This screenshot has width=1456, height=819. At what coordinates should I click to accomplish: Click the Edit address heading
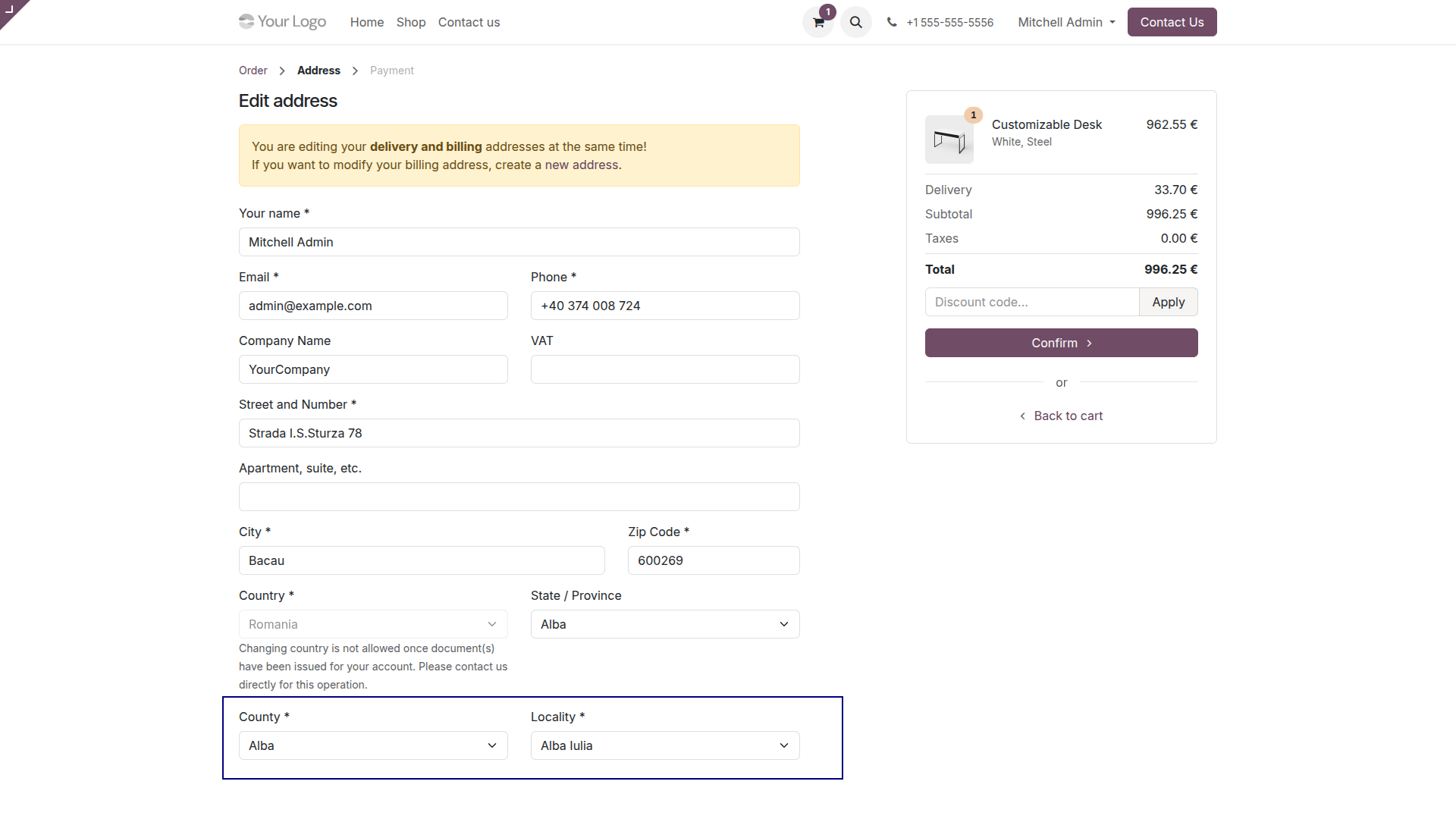tap(288, 101)
